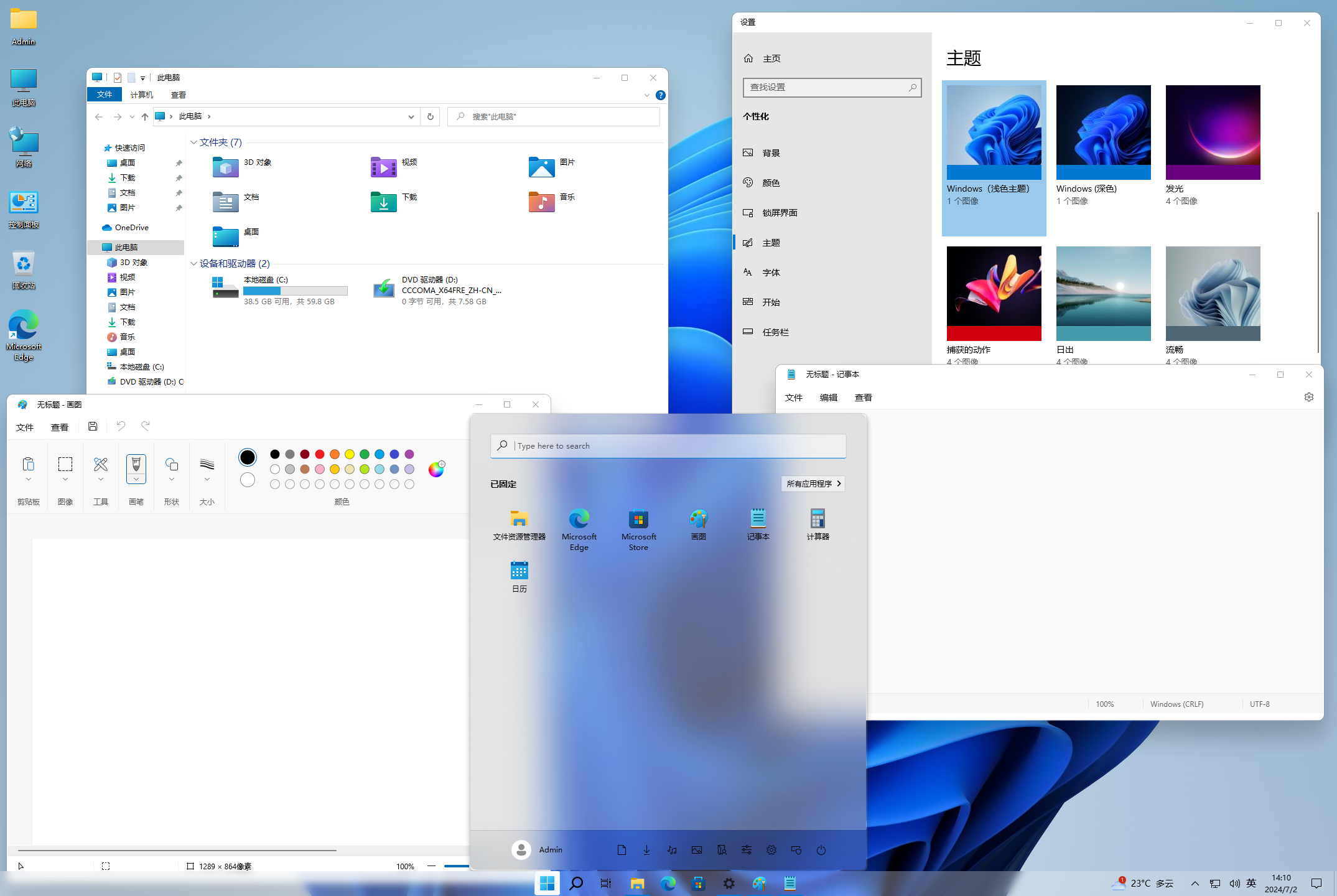The image size is (1337, 896).
Task: Click the Task View taskbar icon
Action: pos(606,883)
